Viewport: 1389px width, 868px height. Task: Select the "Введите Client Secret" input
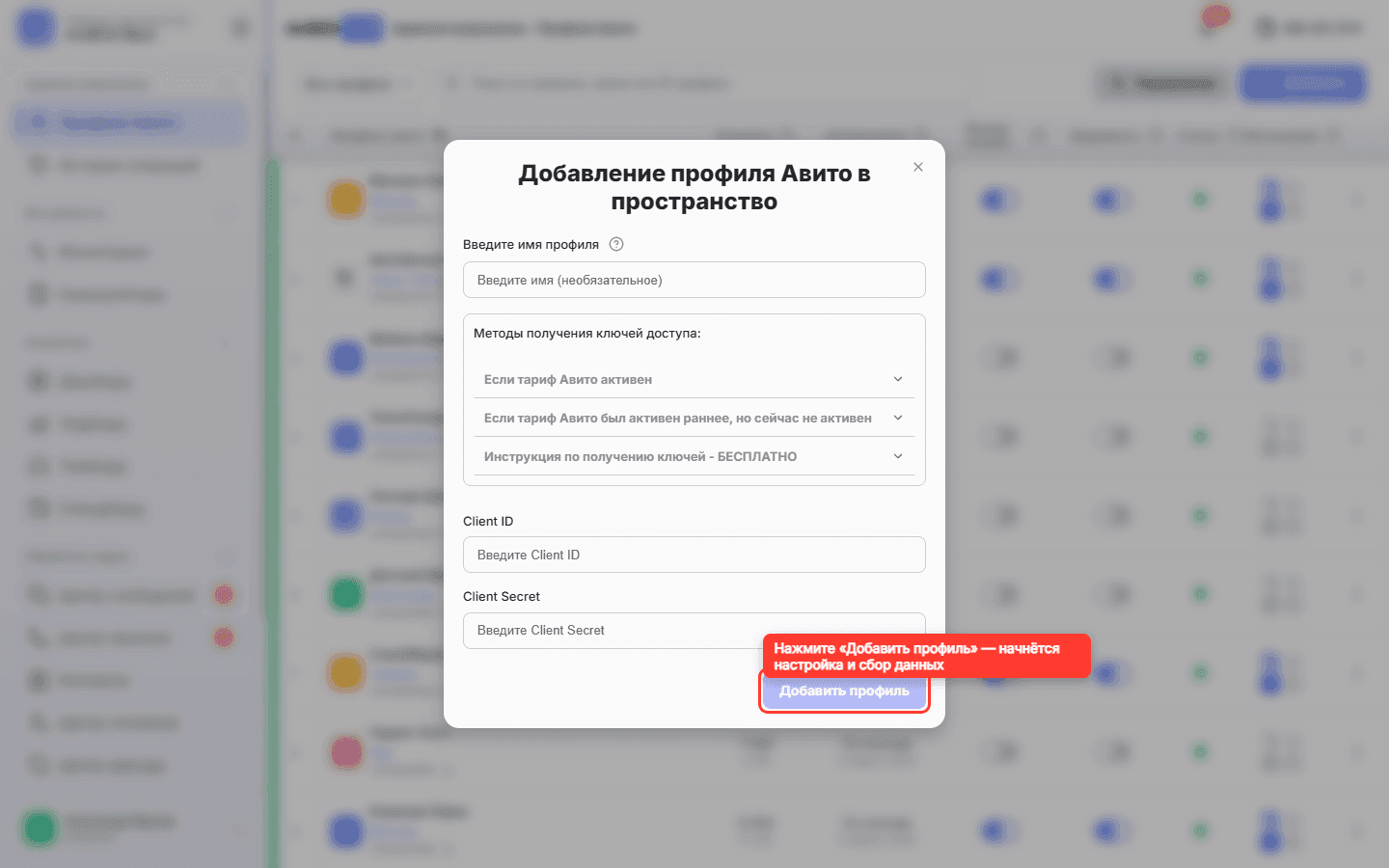[694, 630]
